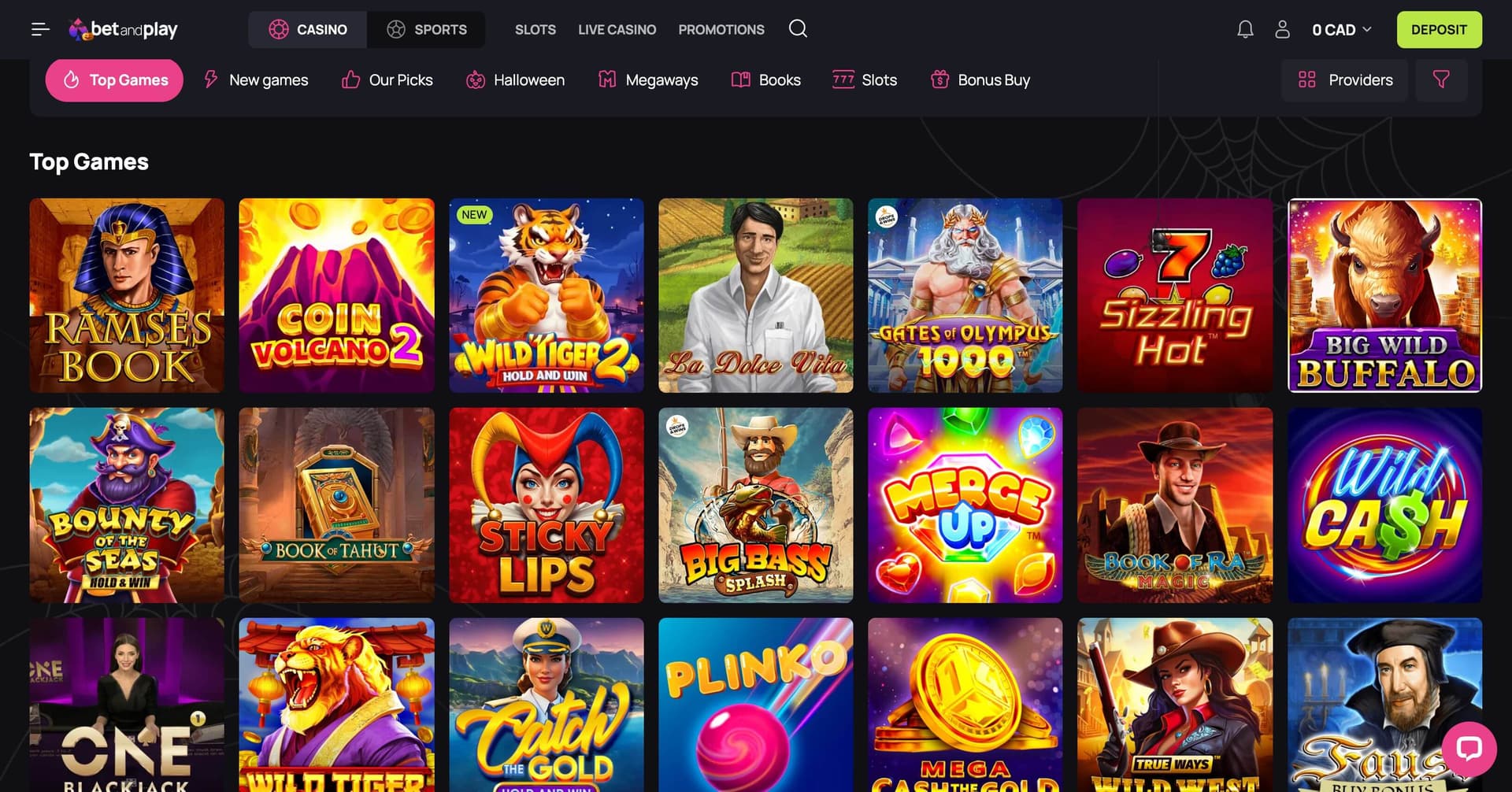Launch the Gates of Olympus 1000 game
The image size is (1512, 792).
point(965,295)
